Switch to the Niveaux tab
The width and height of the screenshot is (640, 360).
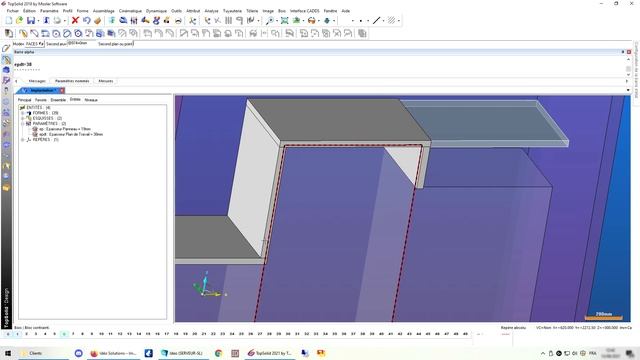(91, 100)
